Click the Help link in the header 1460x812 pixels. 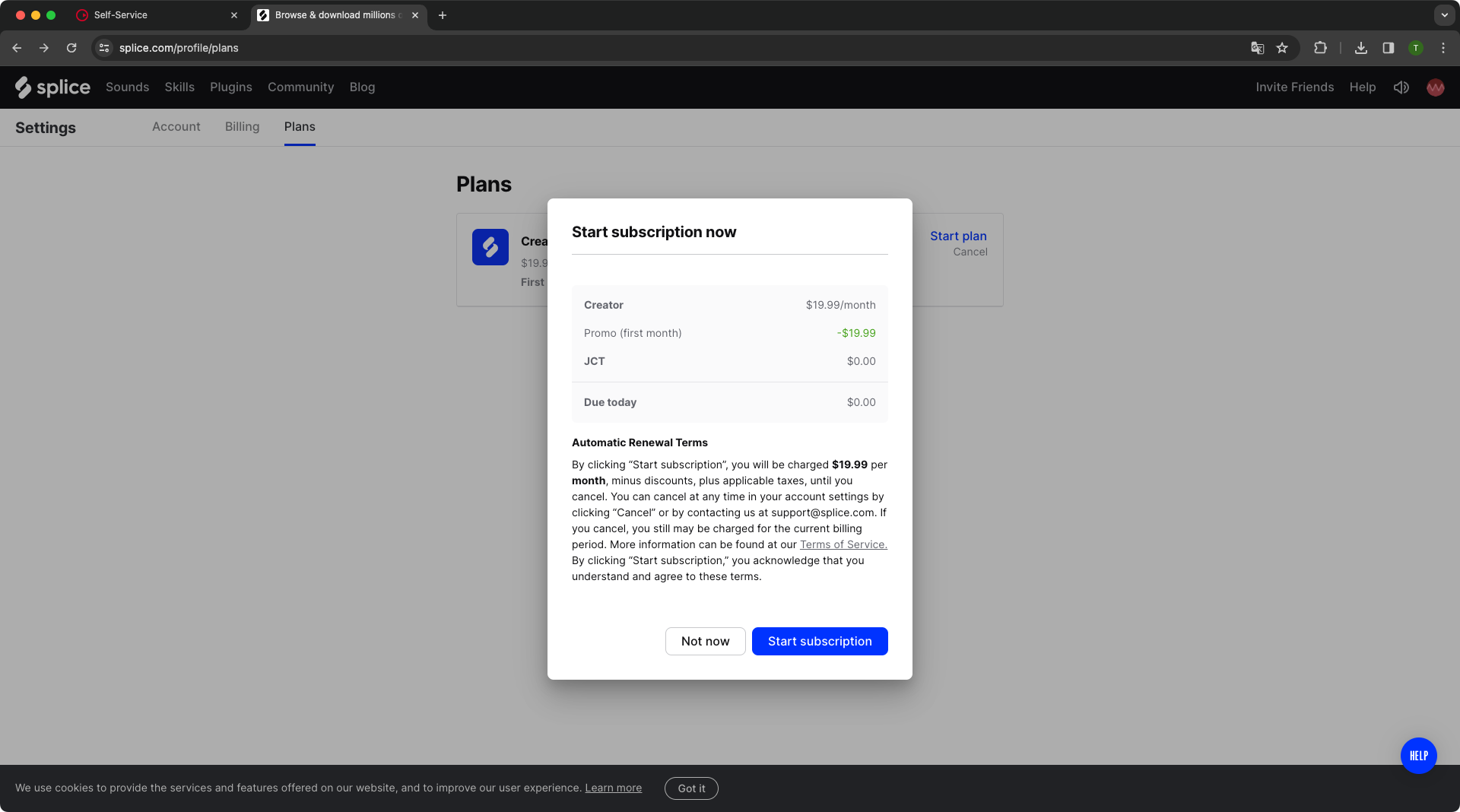[x=1362, y=87]
